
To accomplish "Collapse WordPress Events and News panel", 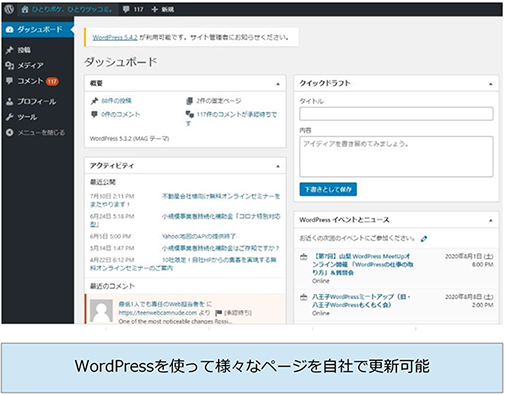I will pyautogui.click(x=491, y=220).
